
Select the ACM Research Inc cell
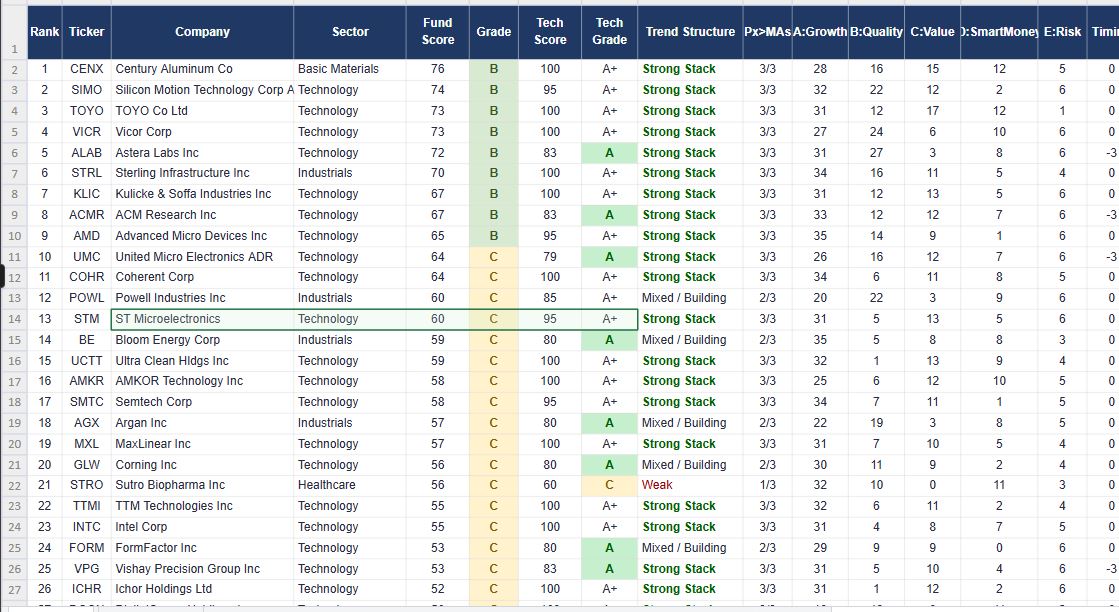[202, 215]
